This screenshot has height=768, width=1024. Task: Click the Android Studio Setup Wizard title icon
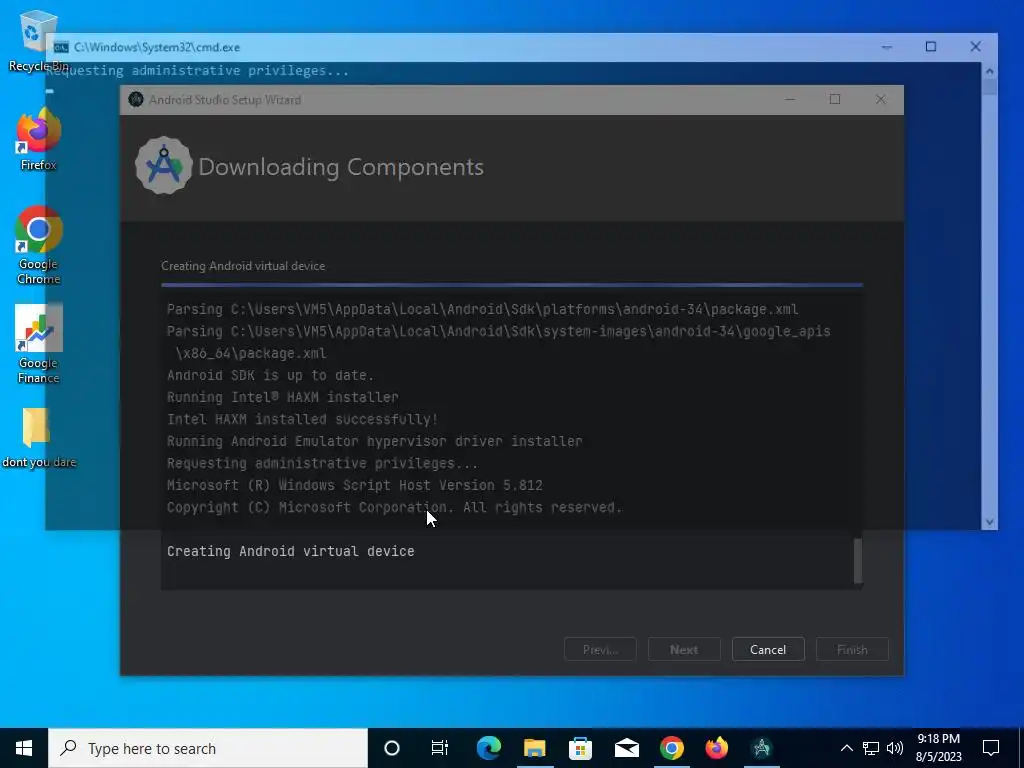tap(136, 99)
